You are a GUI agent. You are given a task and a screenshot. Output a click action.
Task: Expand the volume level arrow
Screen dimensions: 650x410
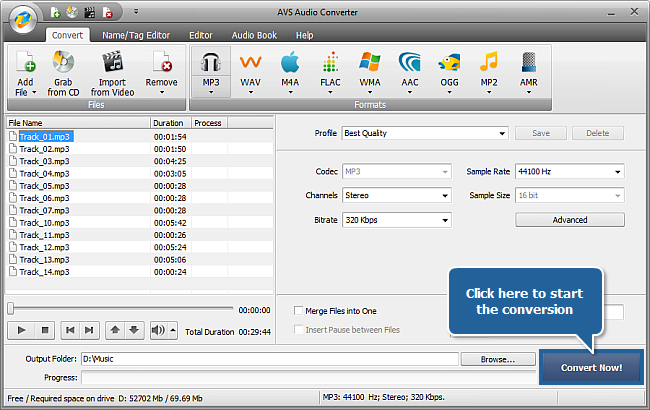tap(173, 330)
